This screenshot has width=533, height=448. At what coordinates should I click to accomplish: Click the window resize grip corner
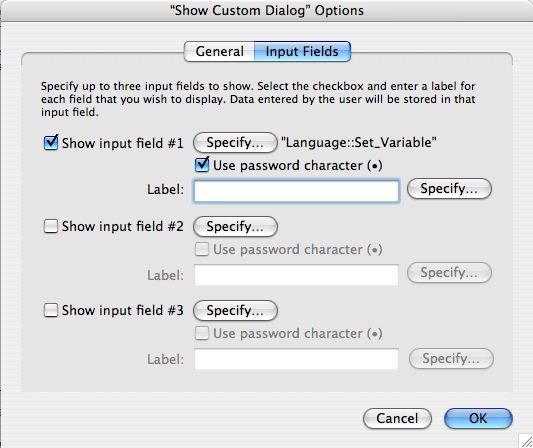coord(526,441)
